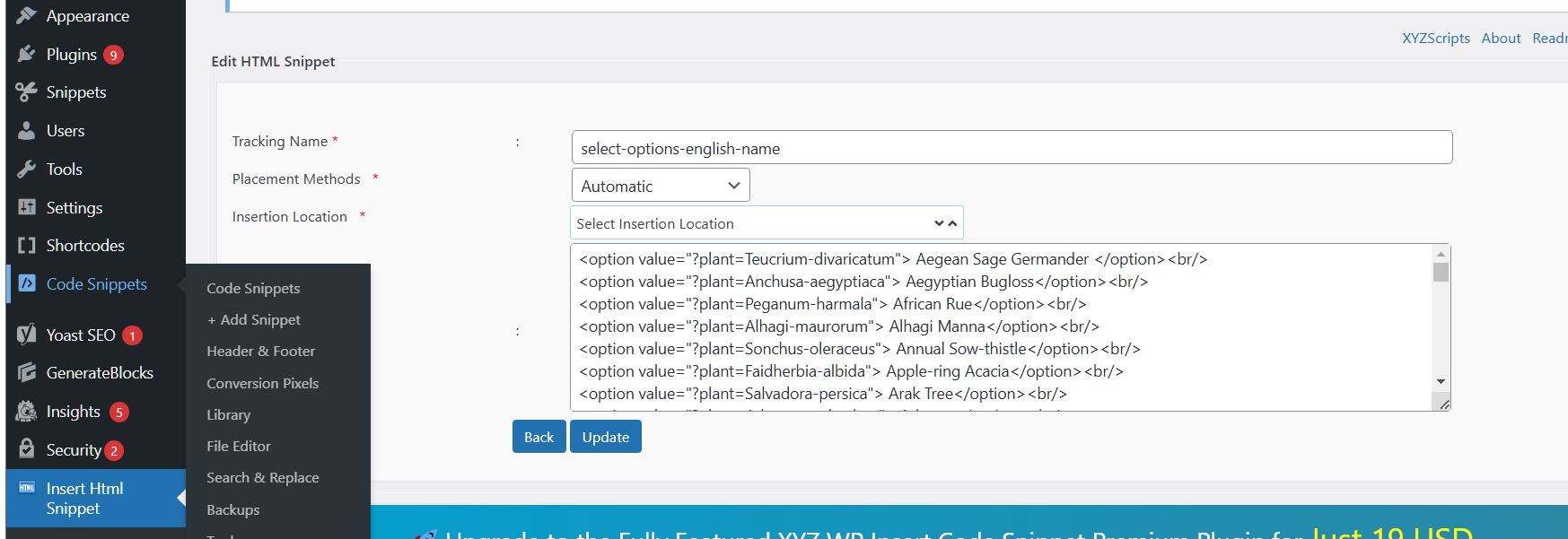The width and height of the screenshot is (1568, 539).
Task: Open Select Insertion Location dropdown
Action: (x=766, y=223)
